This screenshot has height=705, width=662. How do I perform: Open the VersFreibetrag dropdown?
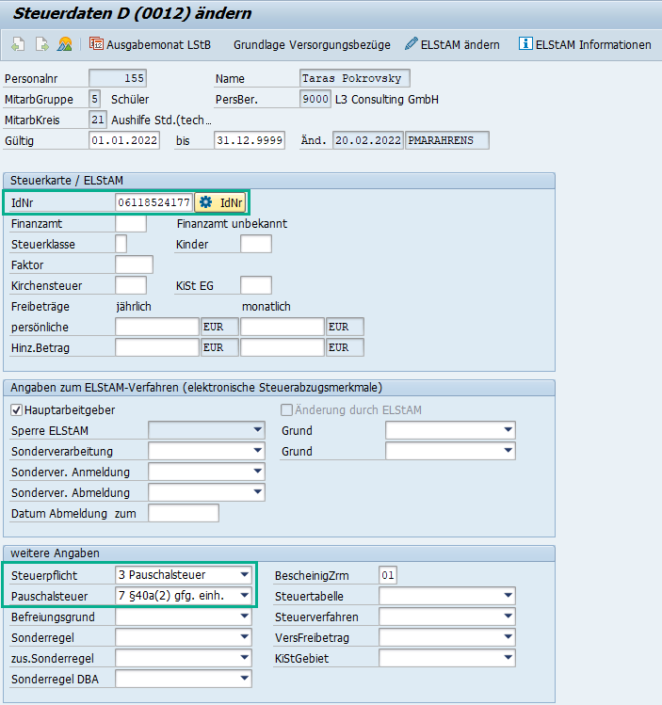(x=447, y=637)
